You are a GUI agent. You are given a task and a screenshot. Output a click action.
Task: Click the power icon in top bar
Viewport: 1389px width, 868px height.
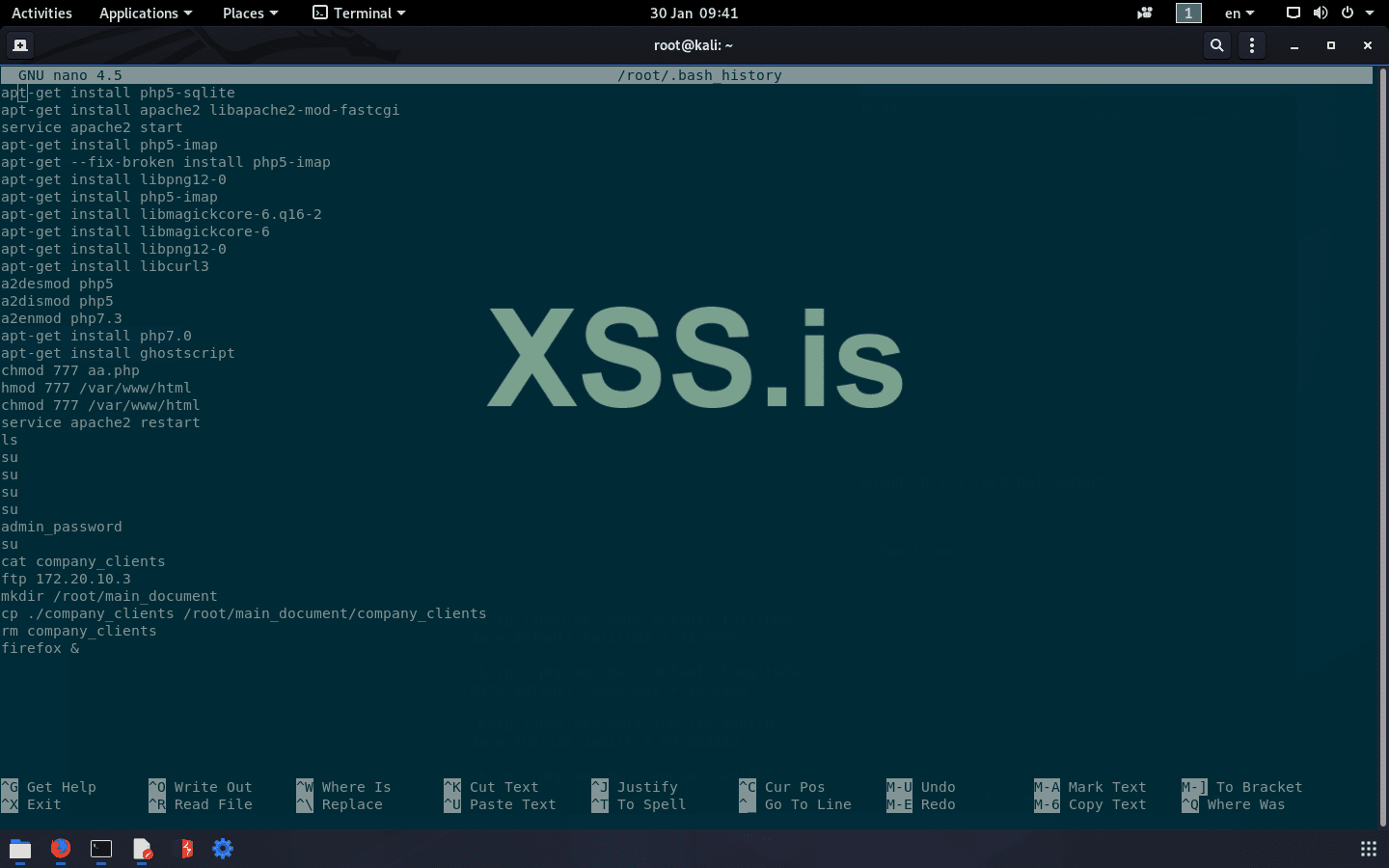pos(1348,14)
